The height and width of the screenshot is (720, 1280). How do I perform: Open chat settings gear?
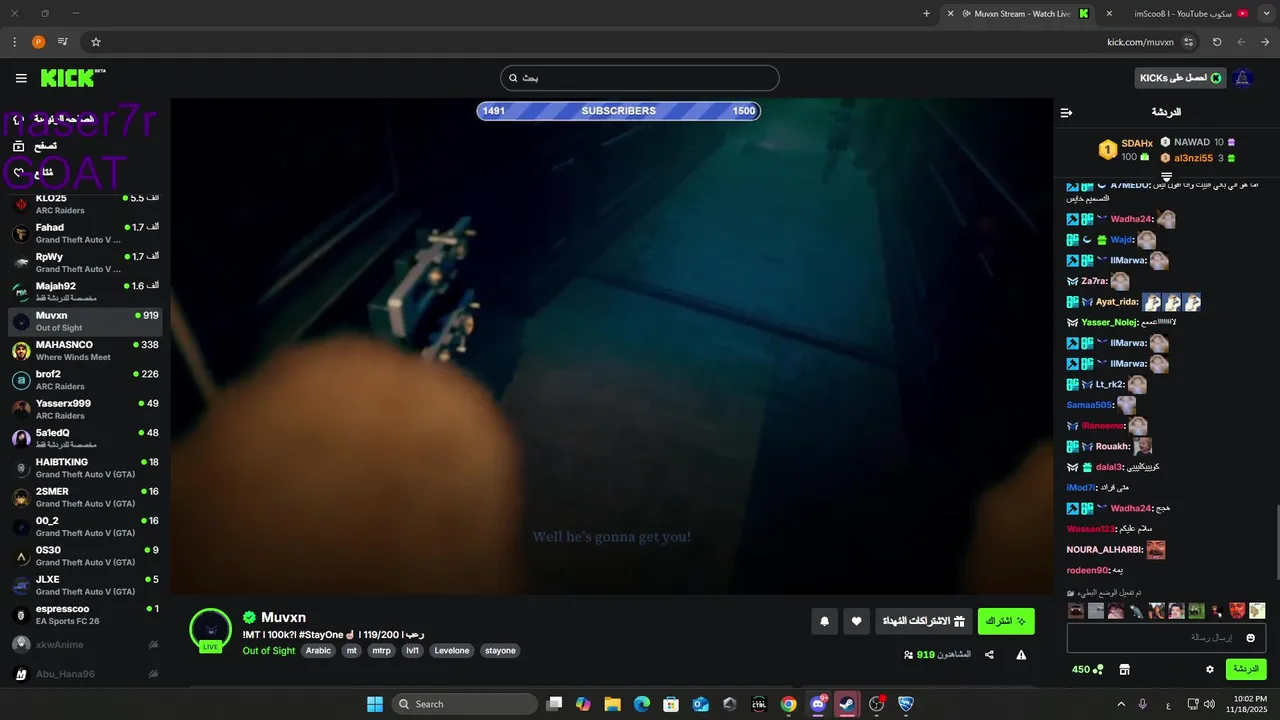1210,669
